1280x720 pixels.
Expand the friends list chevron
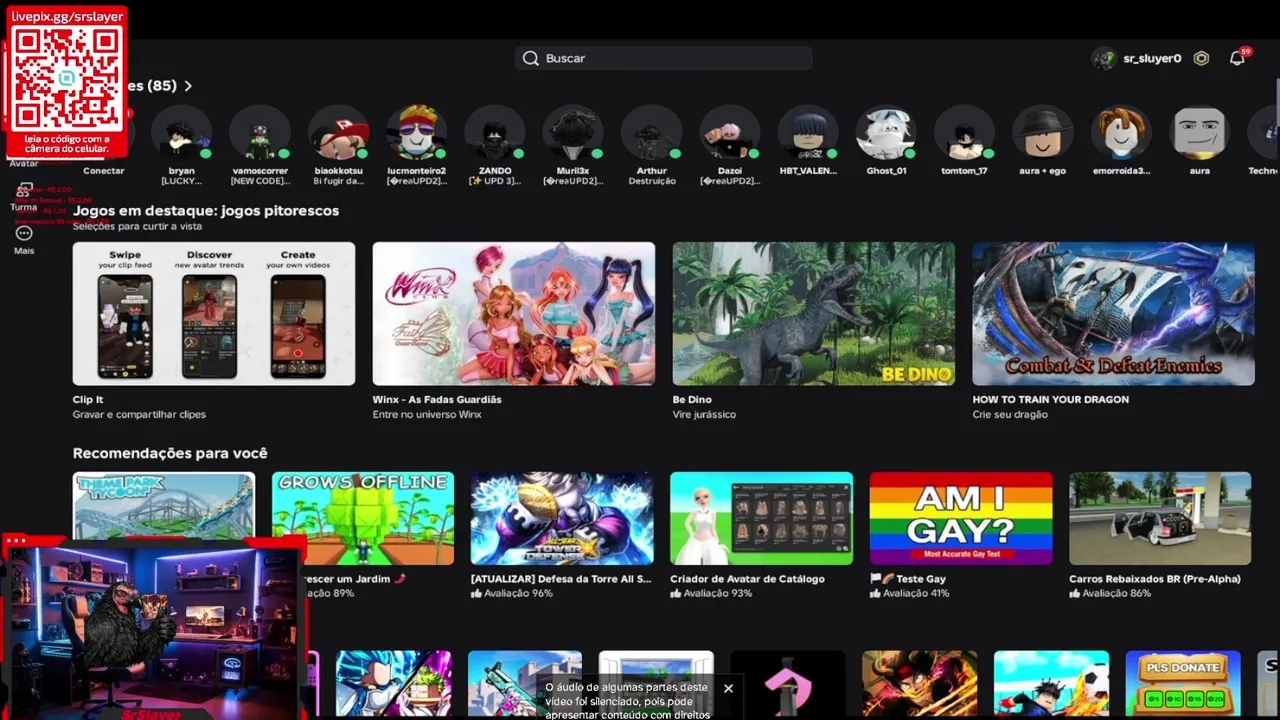[x=188, y=86]
